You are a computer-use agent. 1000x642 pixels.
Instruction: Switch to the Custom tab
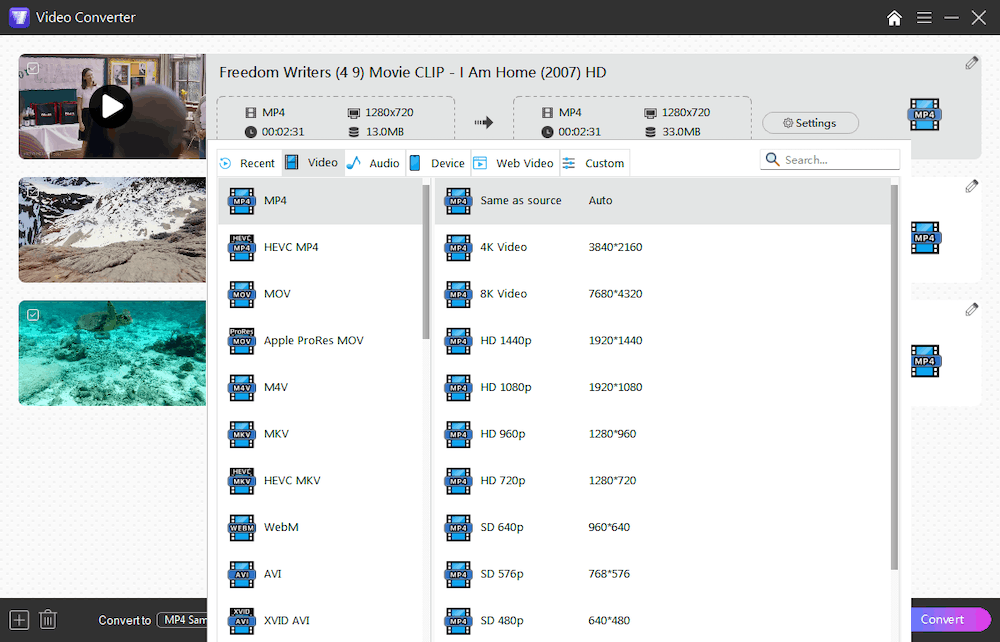click(x=594, y=163)
